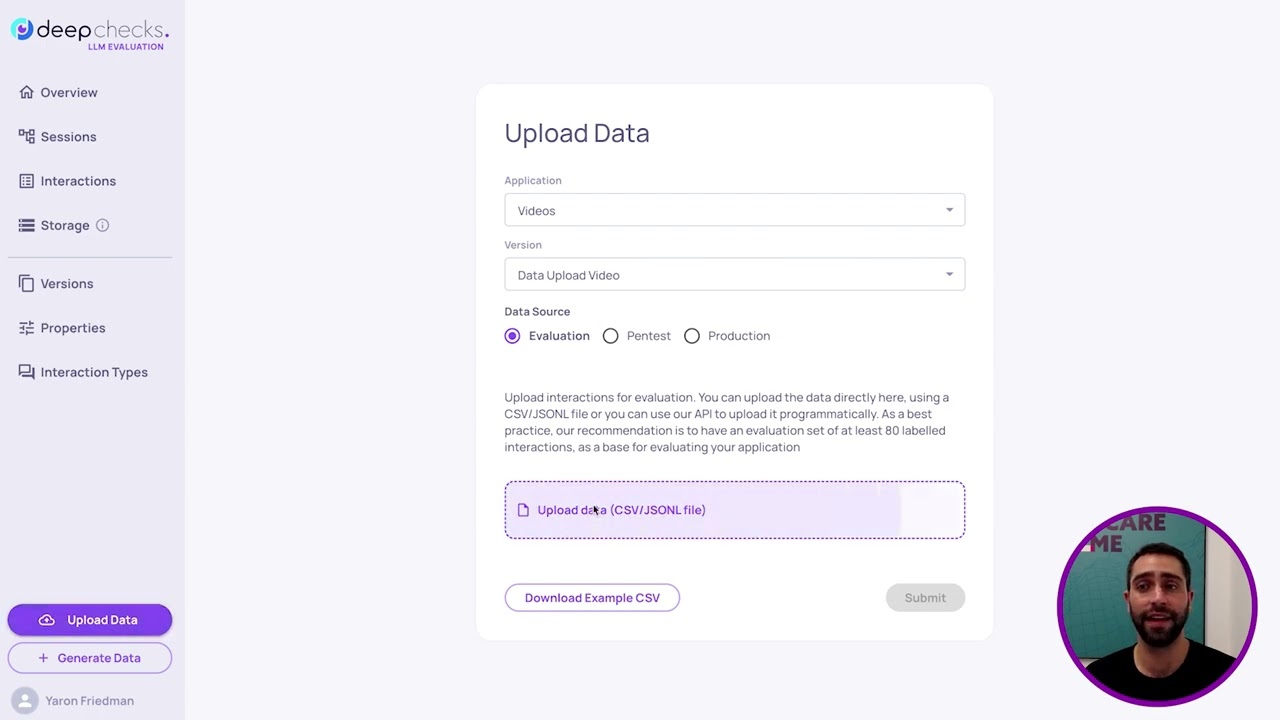
Task: Open Sessions from the sidebar icon
Action: click(x=26, y=136)
